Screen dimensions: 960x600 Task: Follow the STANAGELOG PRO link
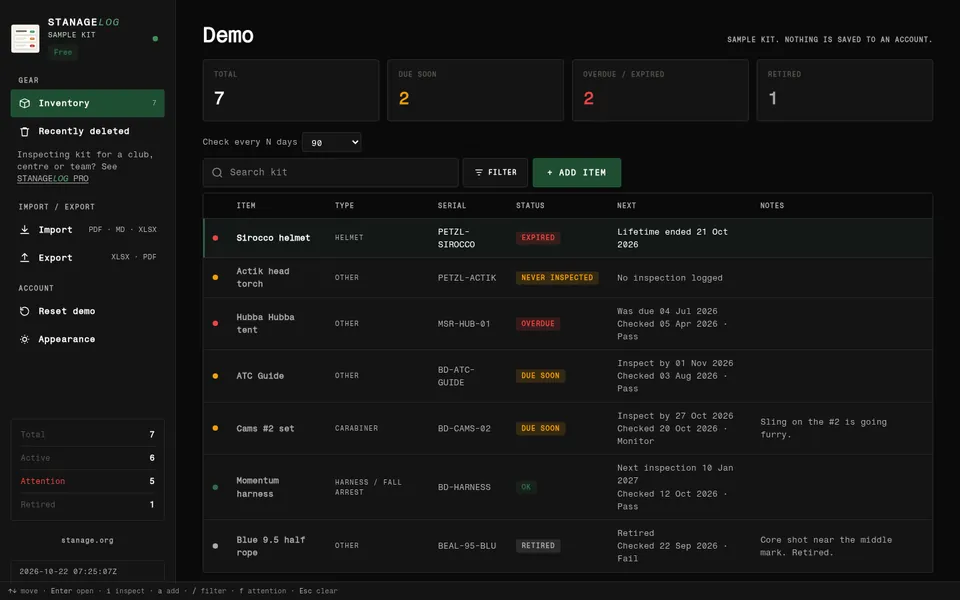click(x=53, y=178)
